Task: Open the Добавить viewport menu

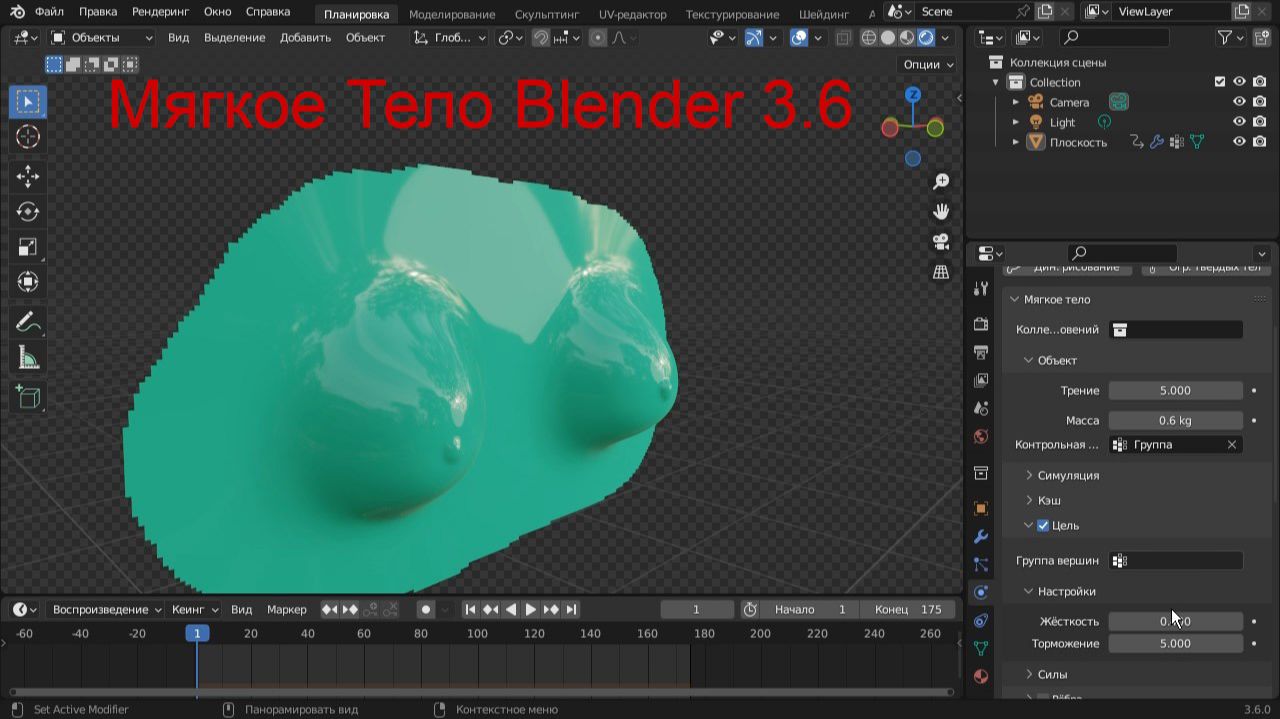Action: click(x=306, y=38)
